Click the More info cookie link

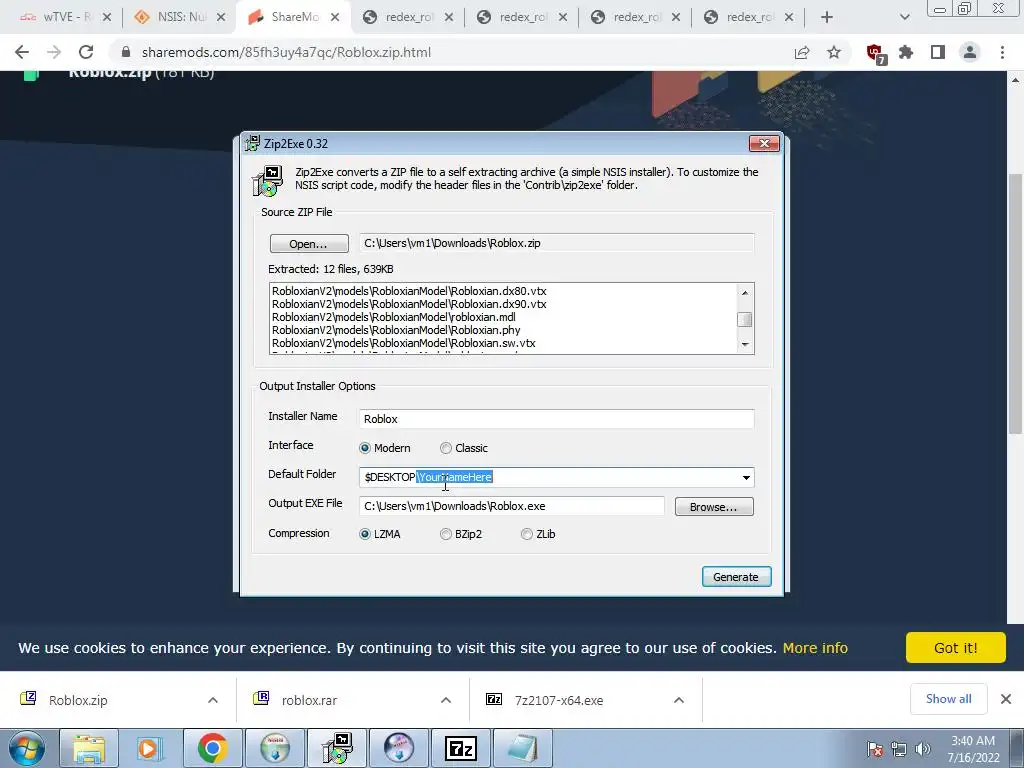pos(815,648)
